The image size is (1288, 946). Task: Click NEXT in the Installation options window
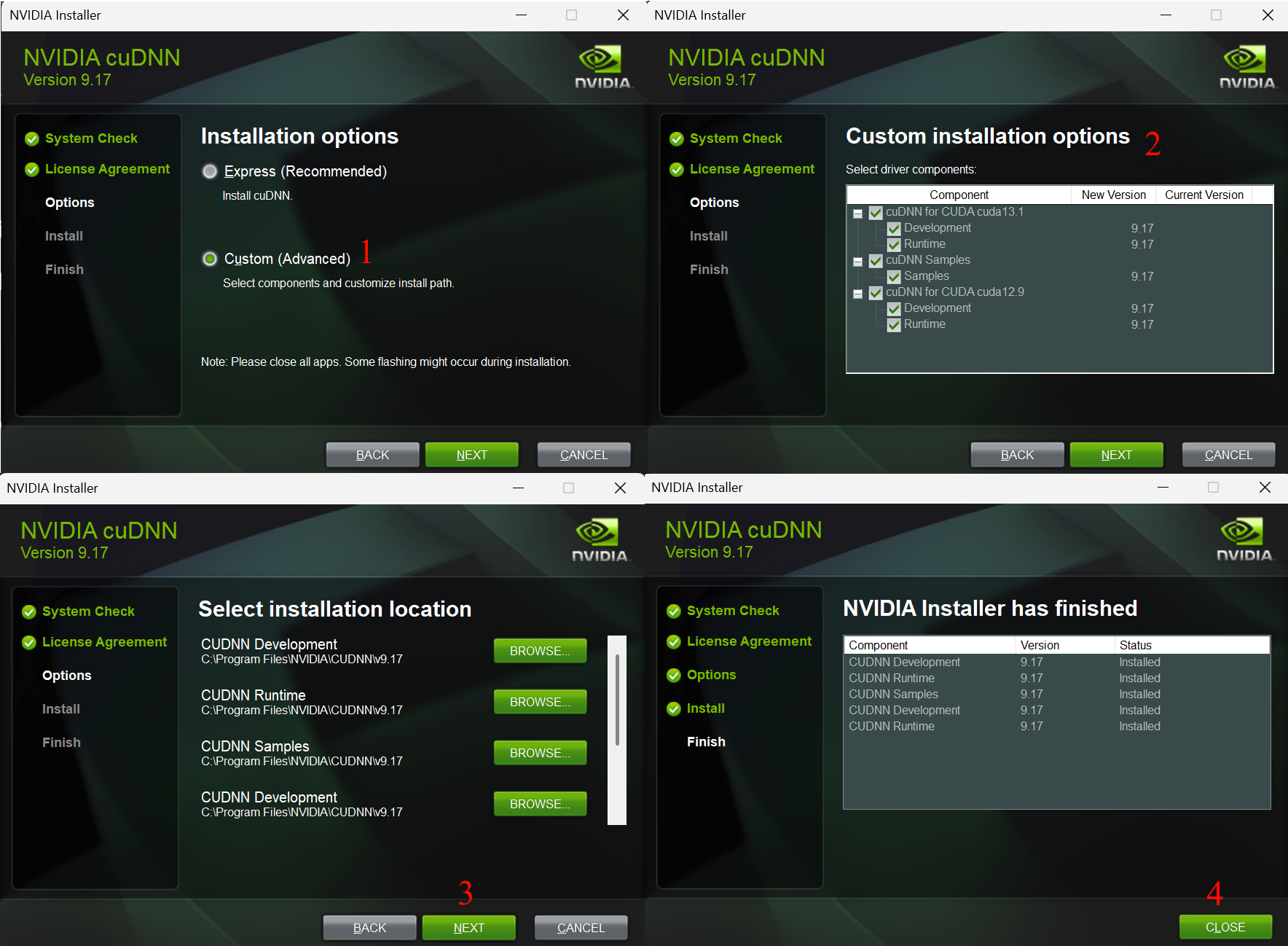tap(471, 455)
